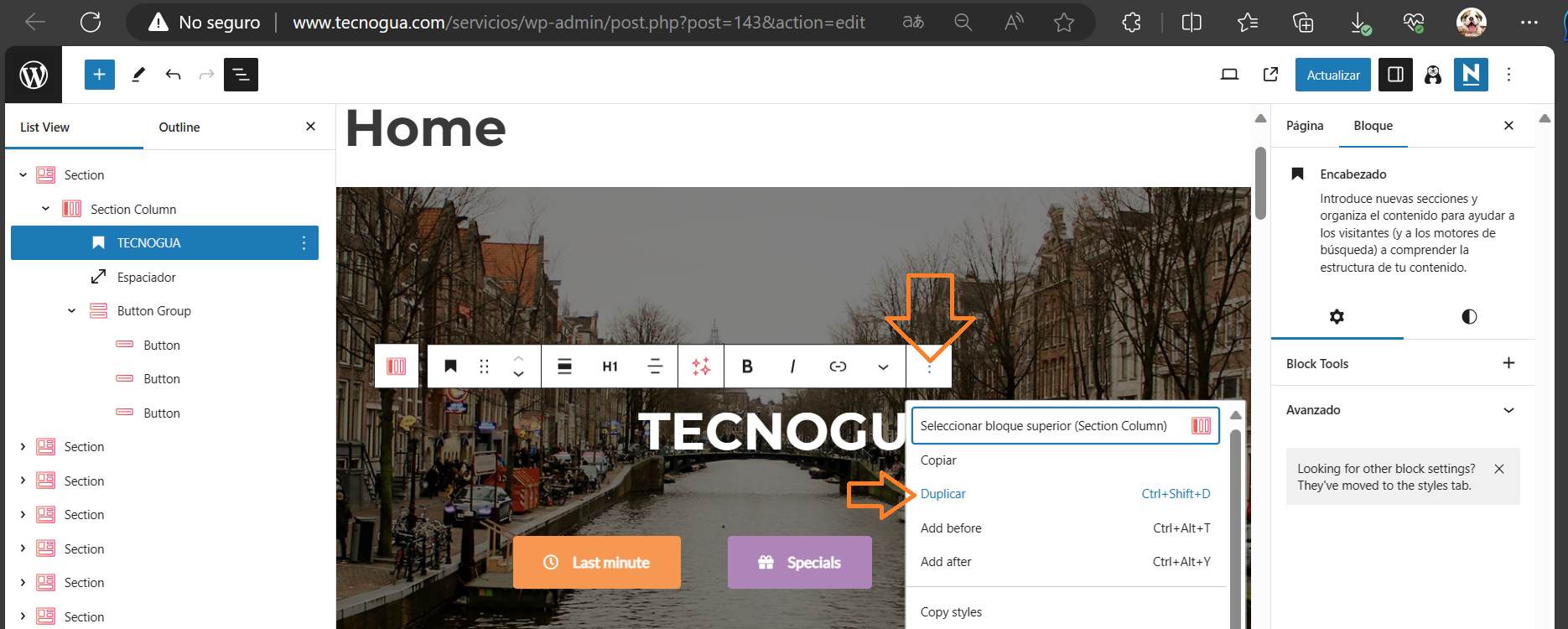Toggle the settings sidebar icon
Image resolution: width=1568 pixels, height=629 pixels.
click(x=1395, y=75)
